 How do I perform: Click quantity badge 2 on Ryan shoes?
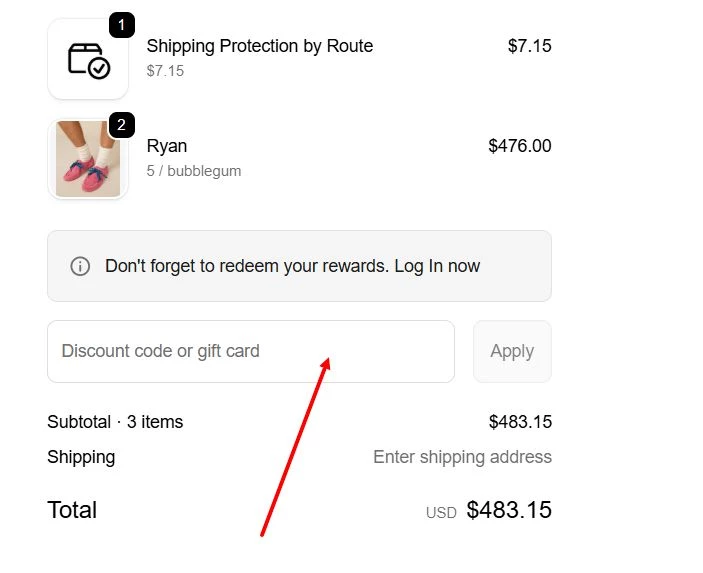point(121,125)
